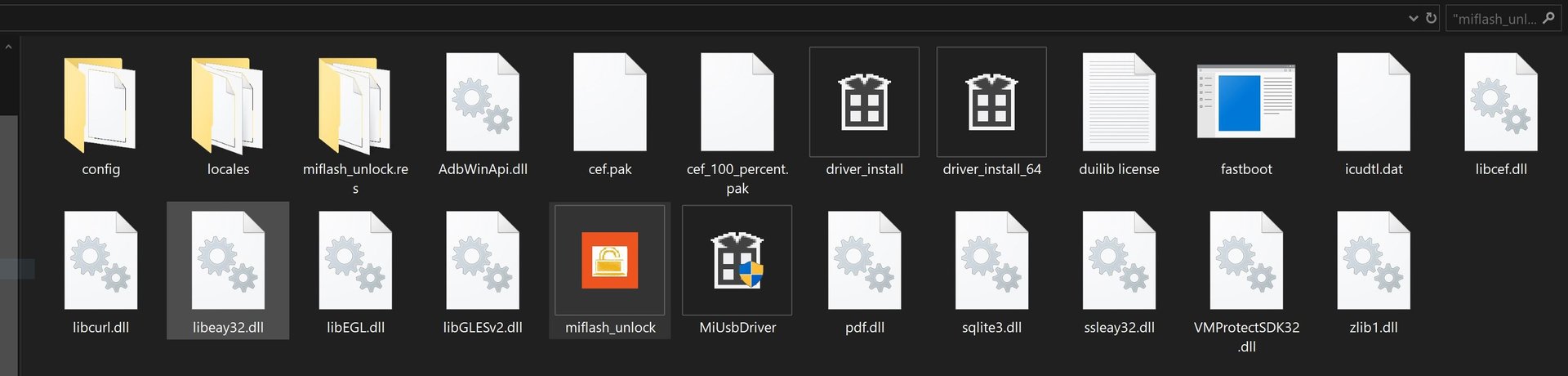Select the pdf.dll file icon
This screenshot has height=376, width=1568.
tap(864, 261)
